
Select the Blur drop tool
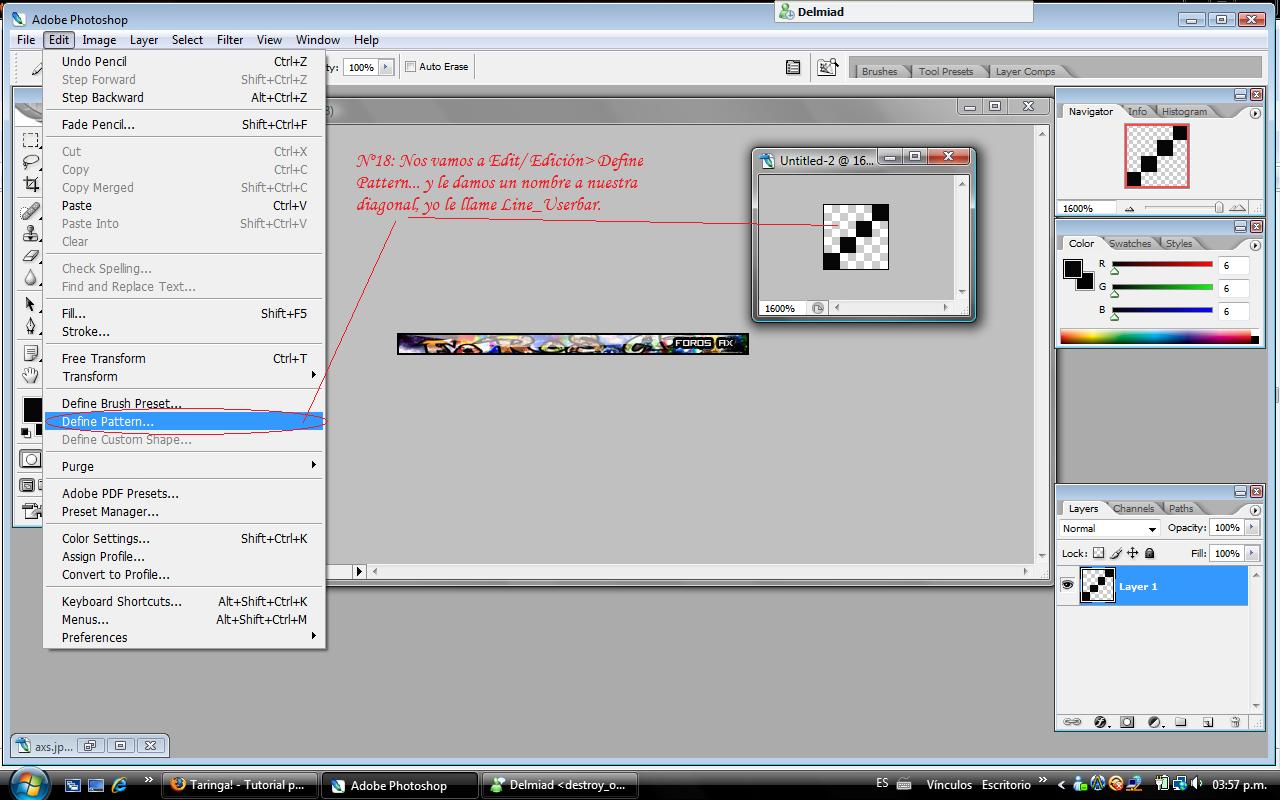(30, 278)
